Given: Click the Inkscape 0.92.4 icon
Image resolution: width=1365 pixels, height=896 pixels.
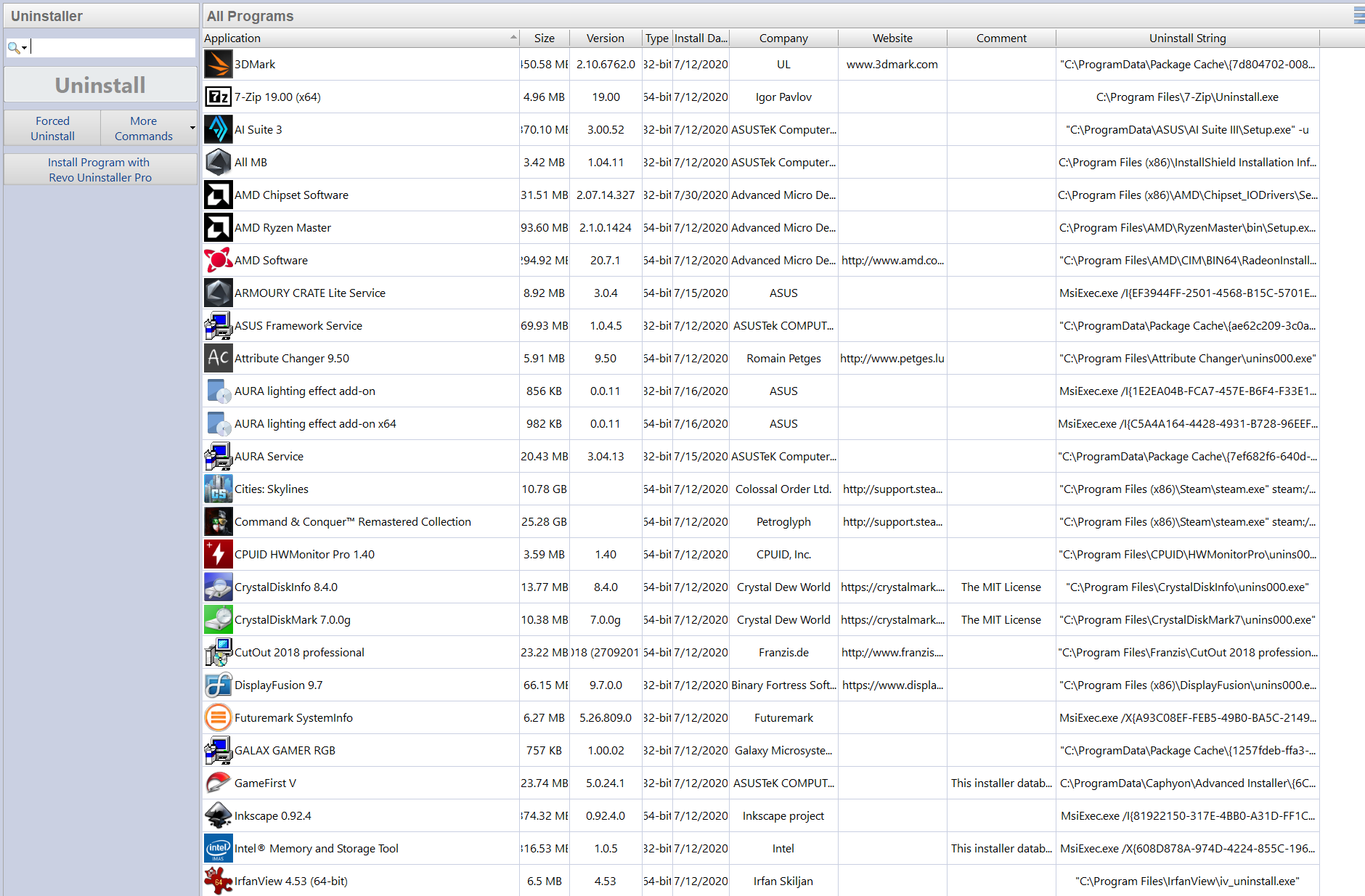Looking at the screenshot, I should pyautogui.click(x=218, y=815).
